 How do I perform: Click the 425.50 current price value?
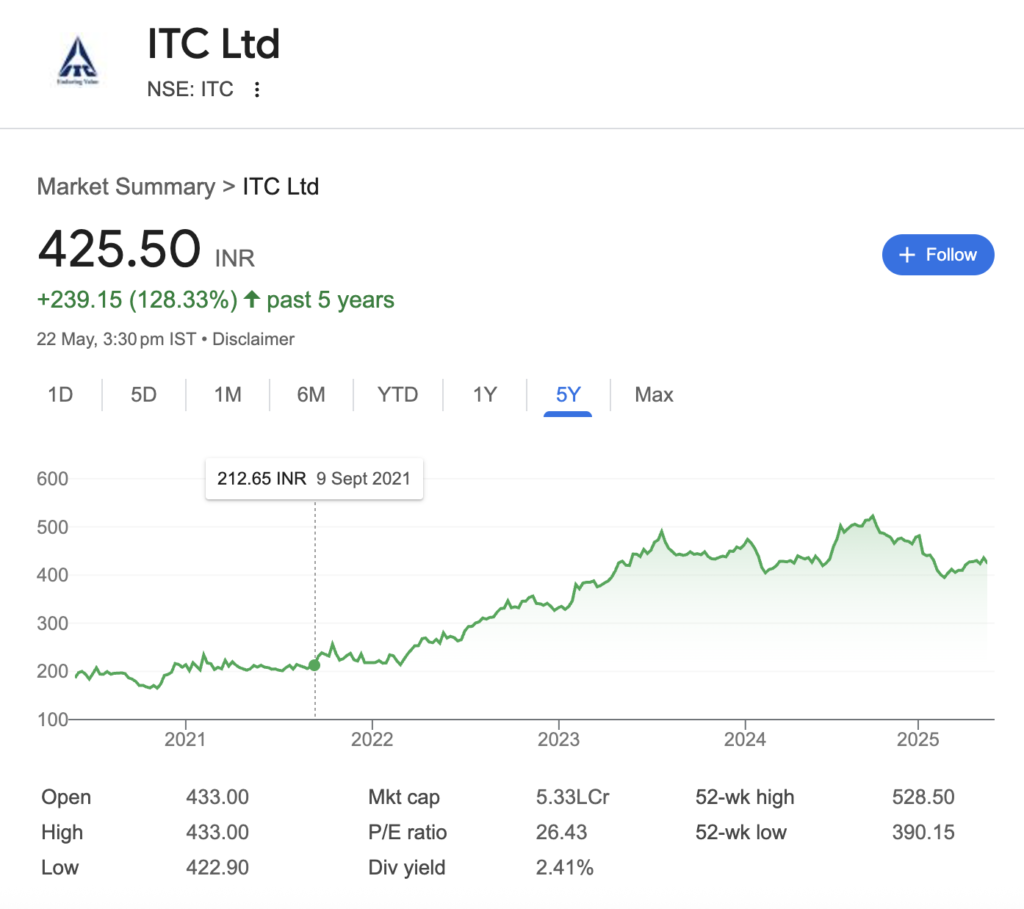coord(119,249)
